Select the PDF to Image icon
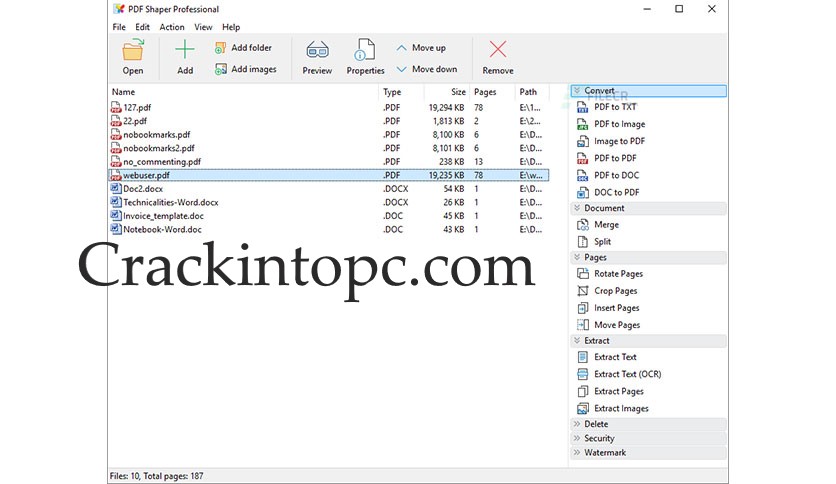Viewport: 836px width, 484px height. (582, 124)
